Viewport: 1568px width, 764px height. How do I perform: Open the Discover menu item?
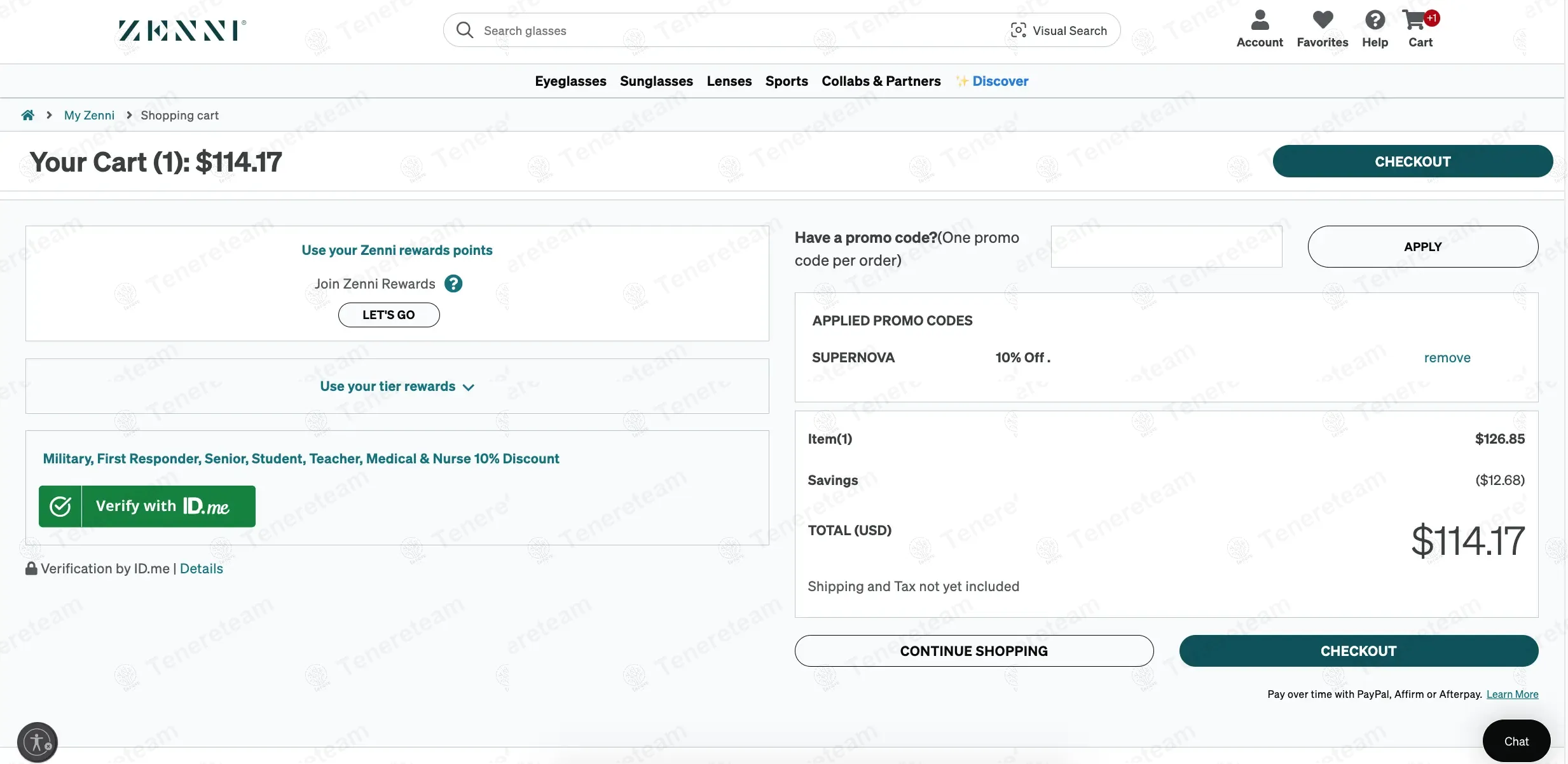(x=1000, y=81)
